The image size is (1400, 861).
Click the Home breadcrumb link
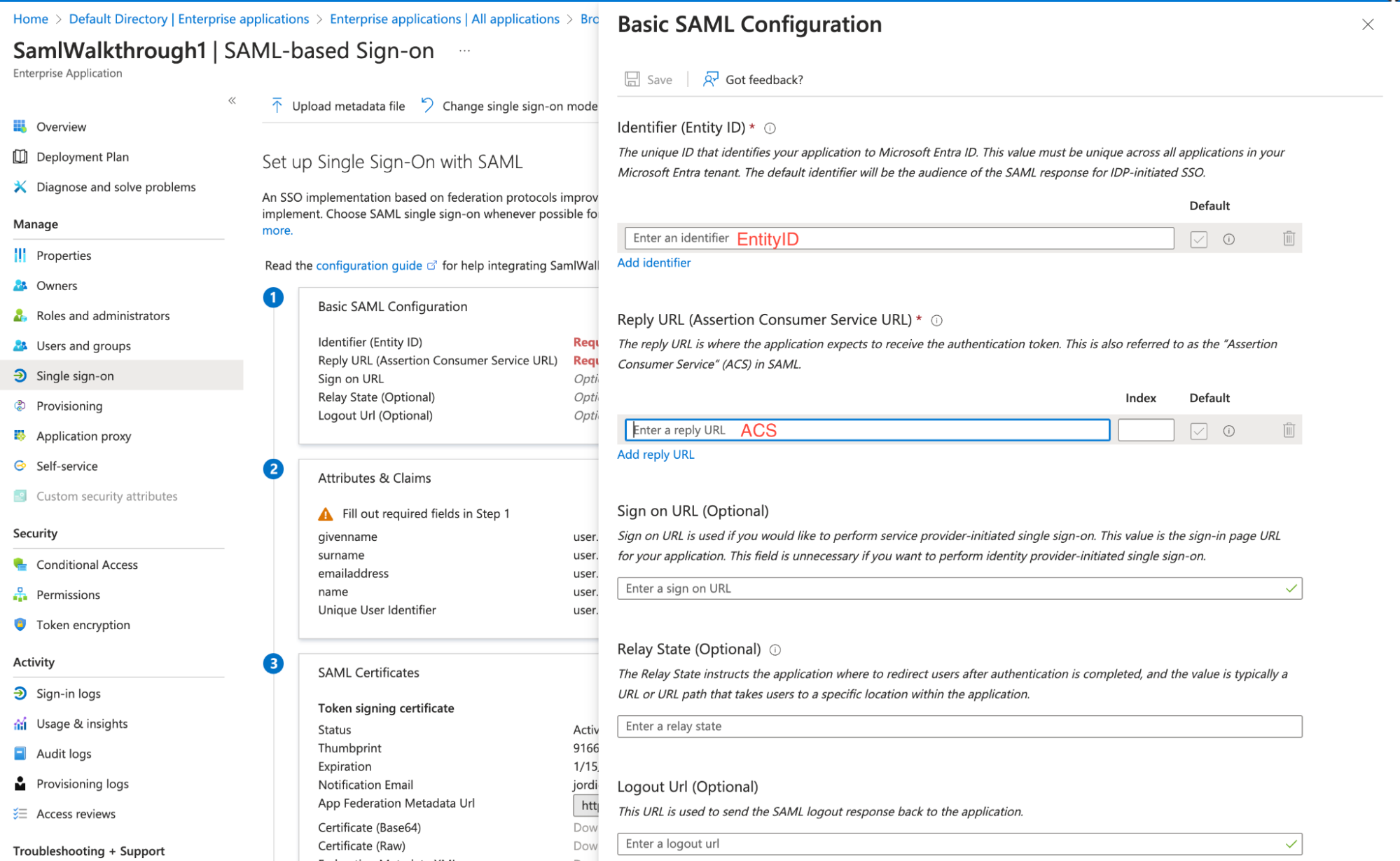(x=31, y=19)
